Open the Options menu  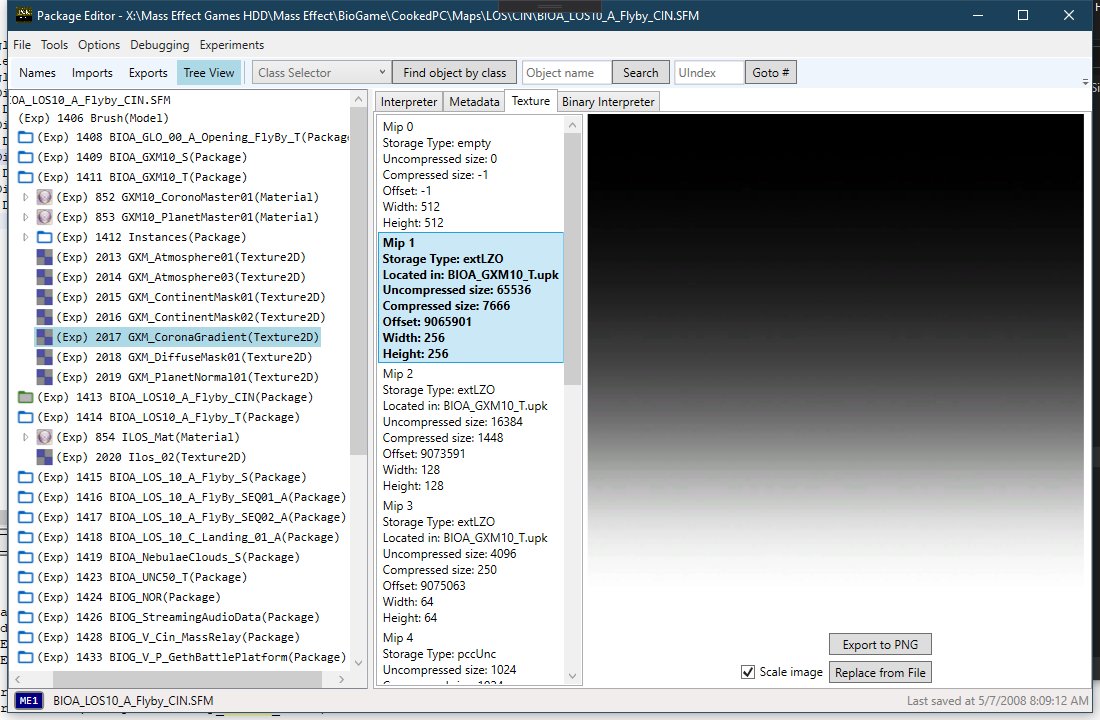click(99, 45)
